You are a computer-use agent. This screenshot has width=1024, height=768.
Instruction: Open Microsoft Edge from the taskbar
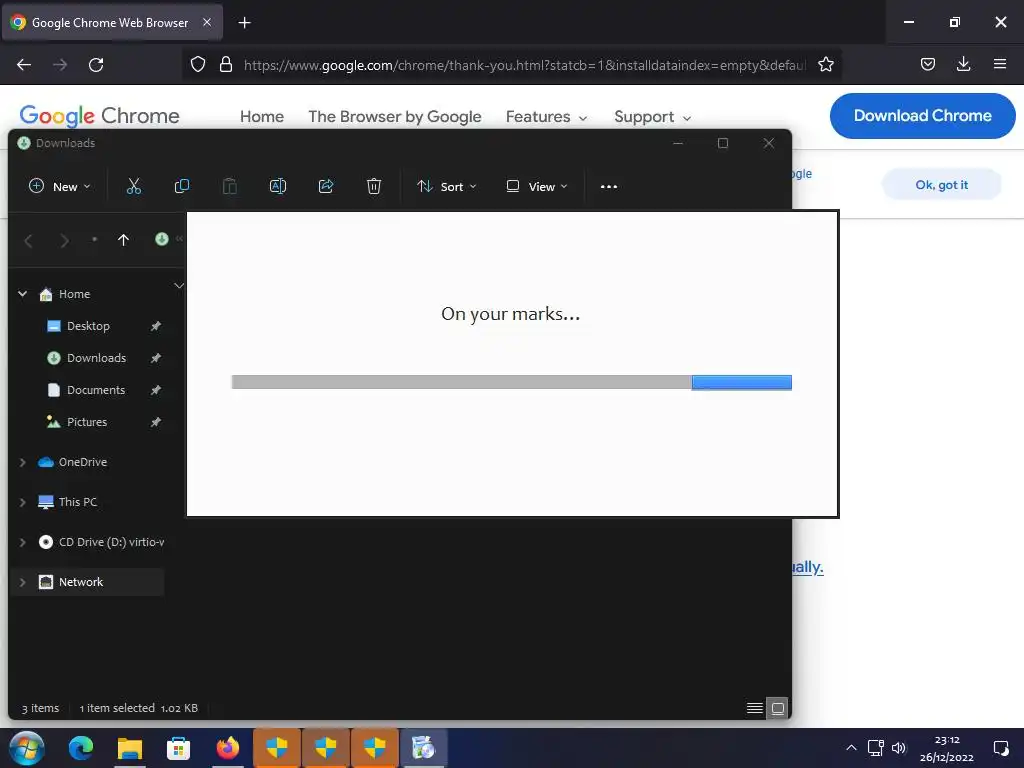pyautogui.click(x=81, y=748)
